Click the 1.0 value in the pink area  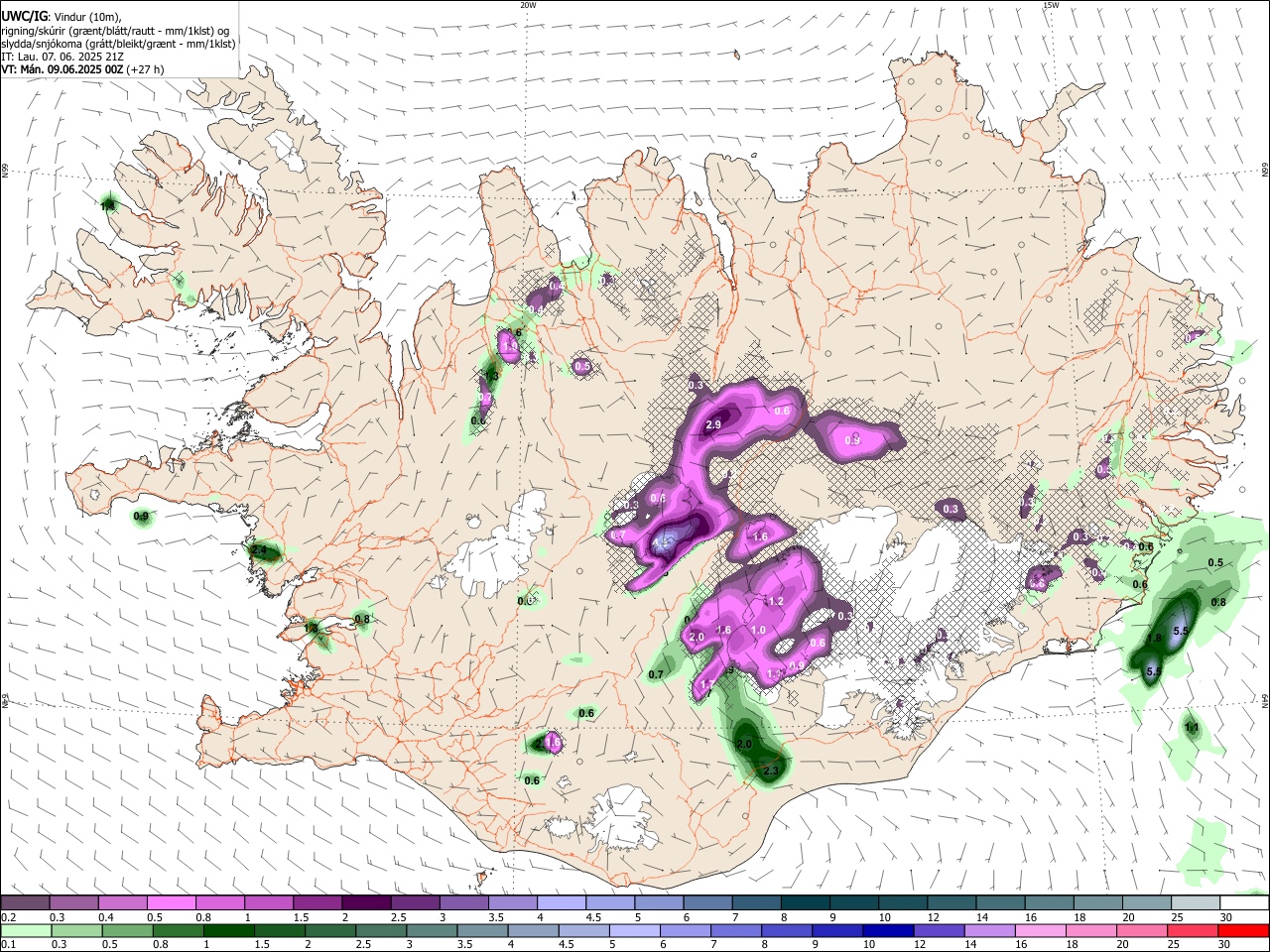(x=759, y=630)
